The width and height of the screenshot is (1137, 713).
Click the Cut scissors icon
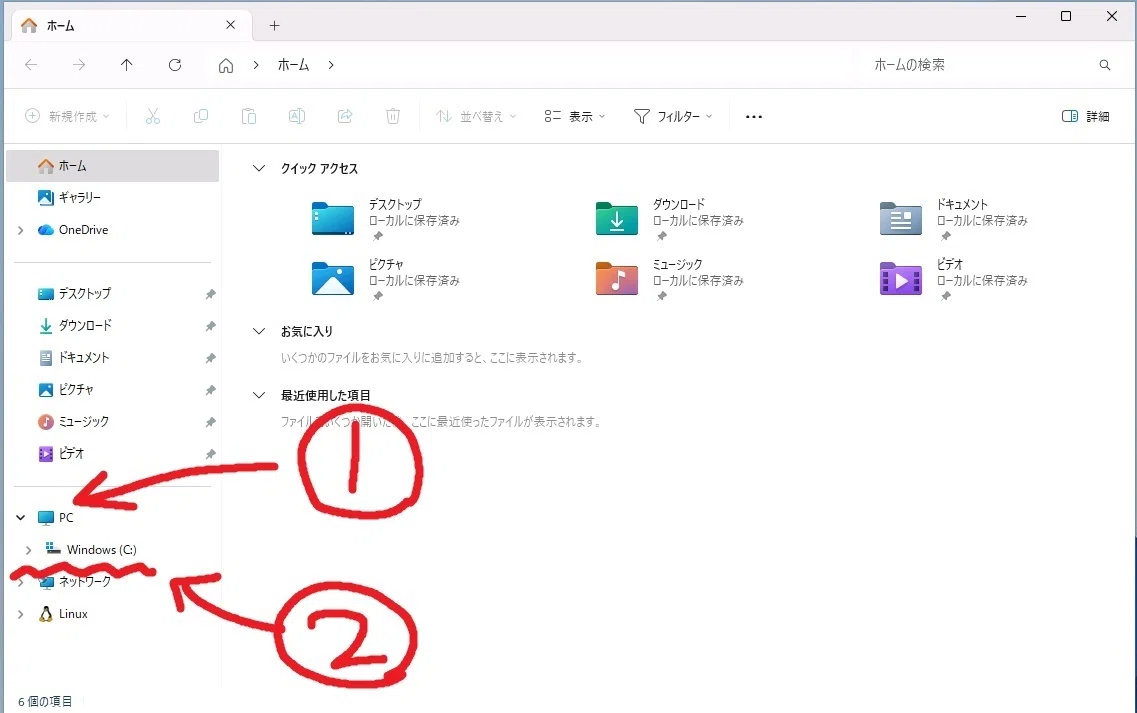(x=152, y=116)
